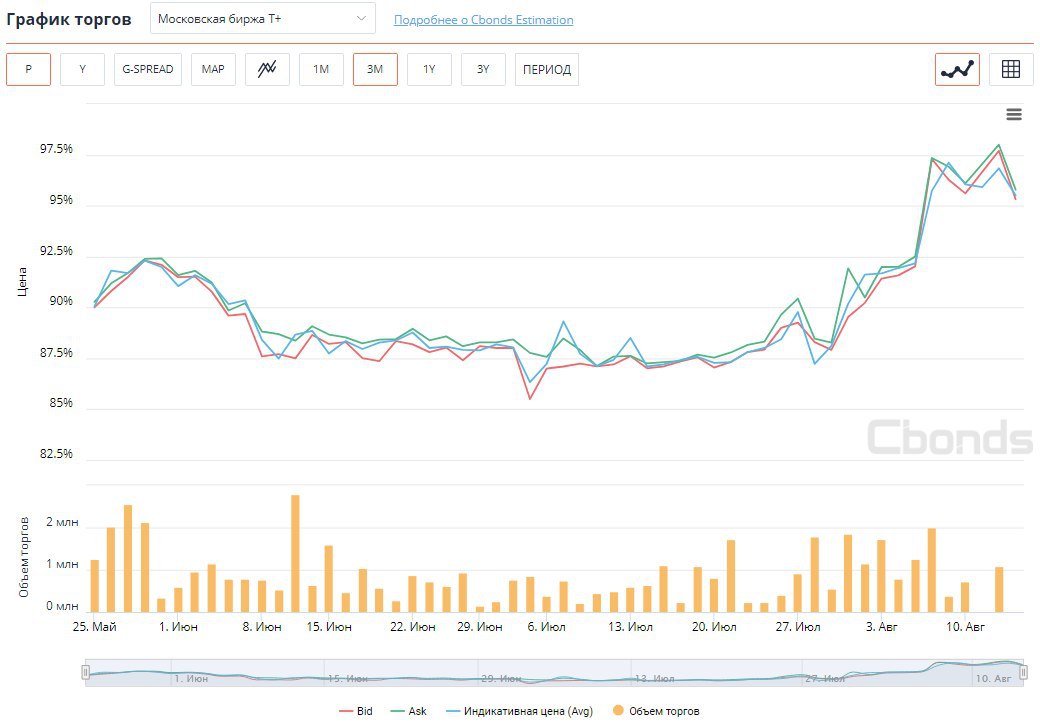Click the chart comparison icon button
This screenshot has width=1040, height=725.
(267, 69)
